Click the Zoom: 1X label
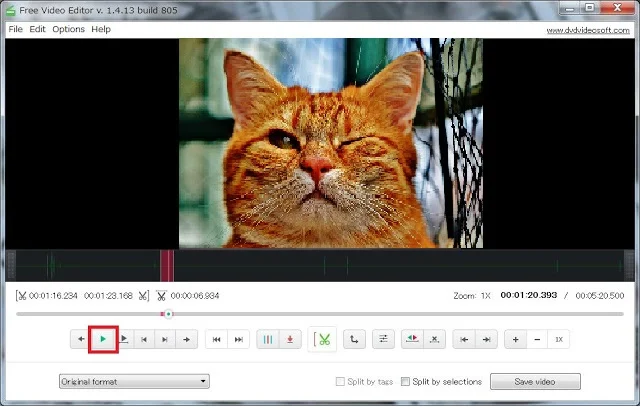 [472, 296]
